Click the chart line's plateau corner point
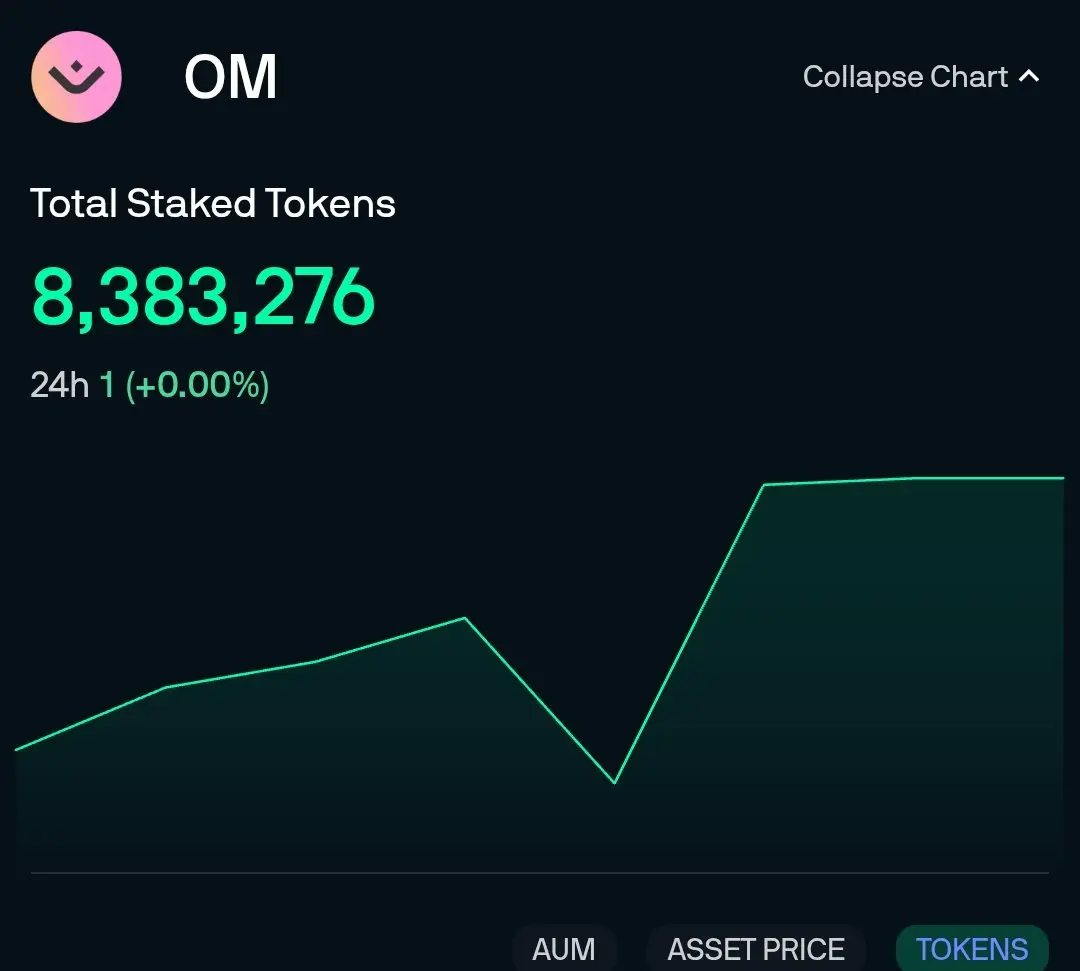The width and height of the screenshot is (1080, 971). tap(765, 485)
